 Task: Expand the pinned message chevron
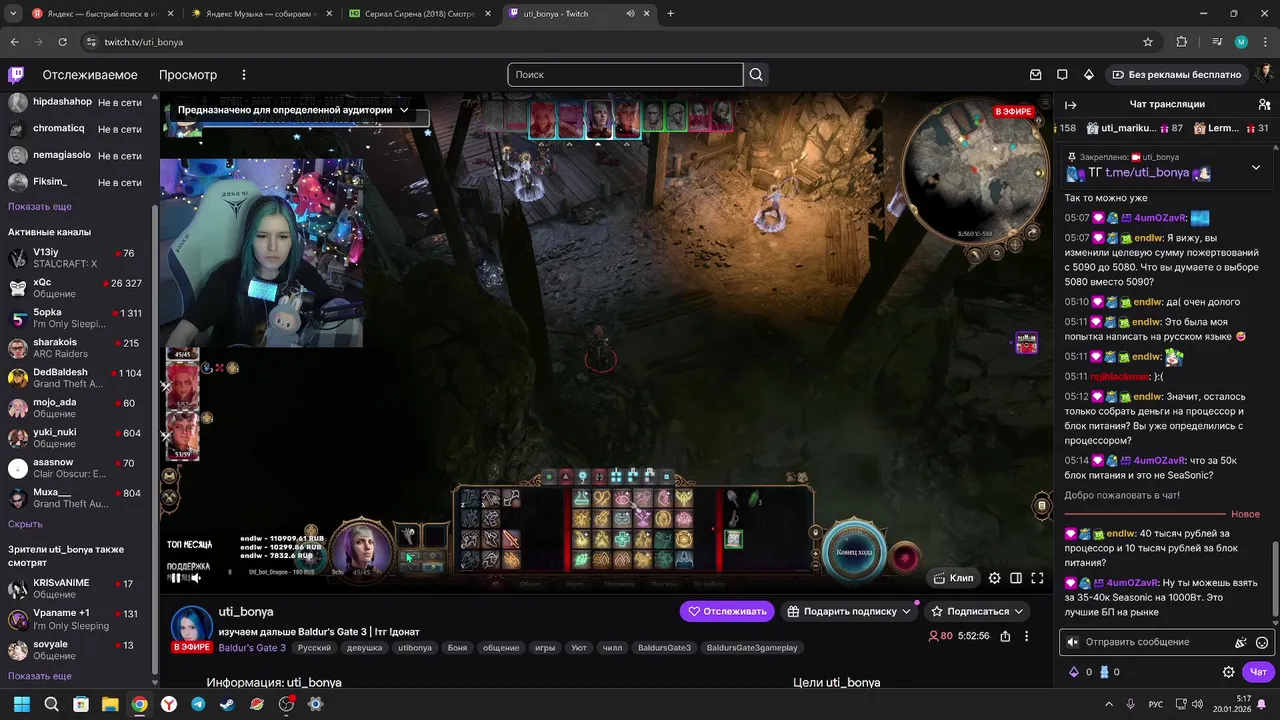tap(1256, 167)
